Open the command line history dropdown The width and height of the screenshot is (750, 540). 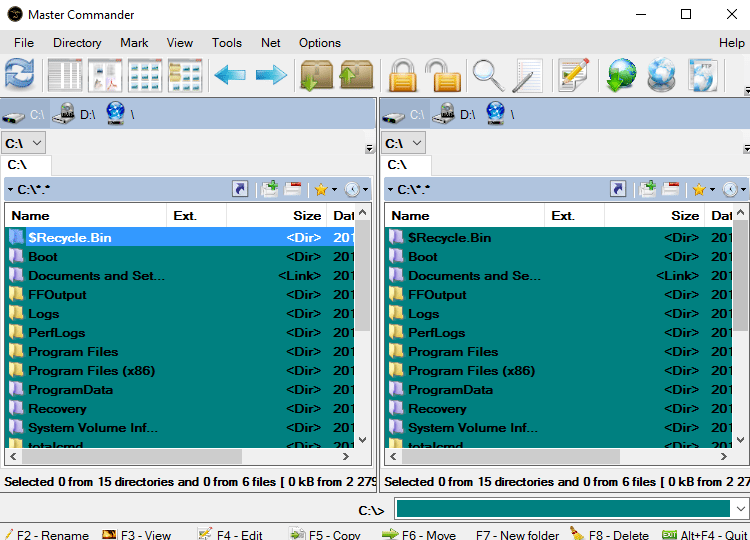(x=740, y=509)
